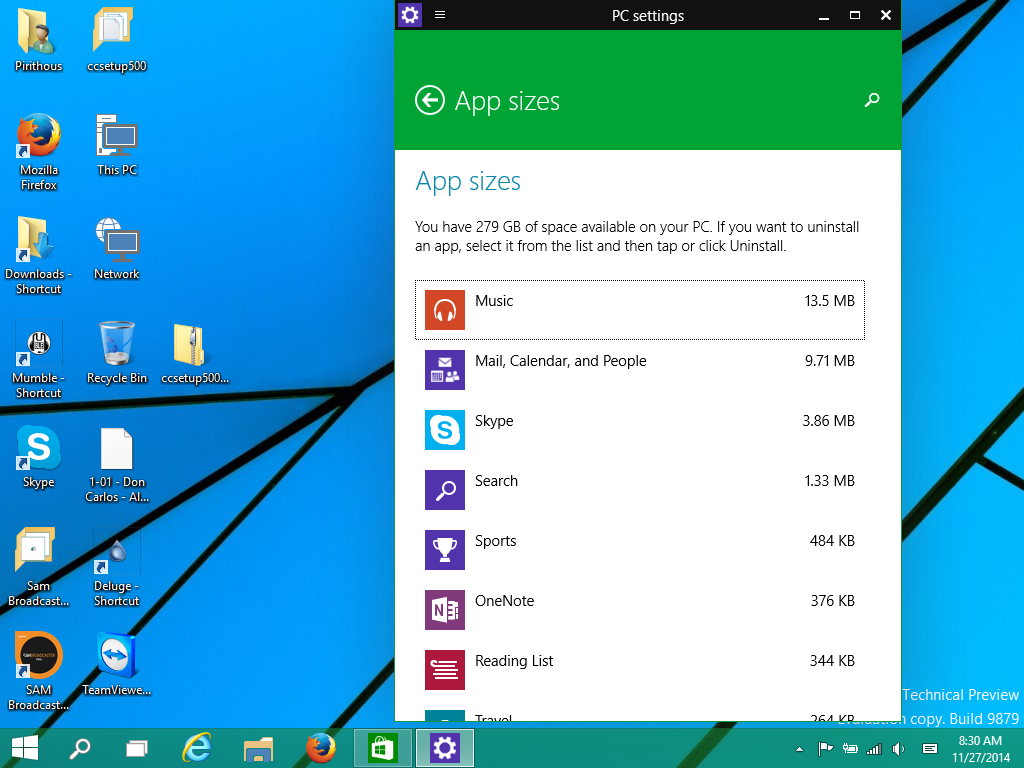The height and width of the screenshot is (768, 1024).
Task: Show hidden tray icons arrow
Action: point(799,749)
